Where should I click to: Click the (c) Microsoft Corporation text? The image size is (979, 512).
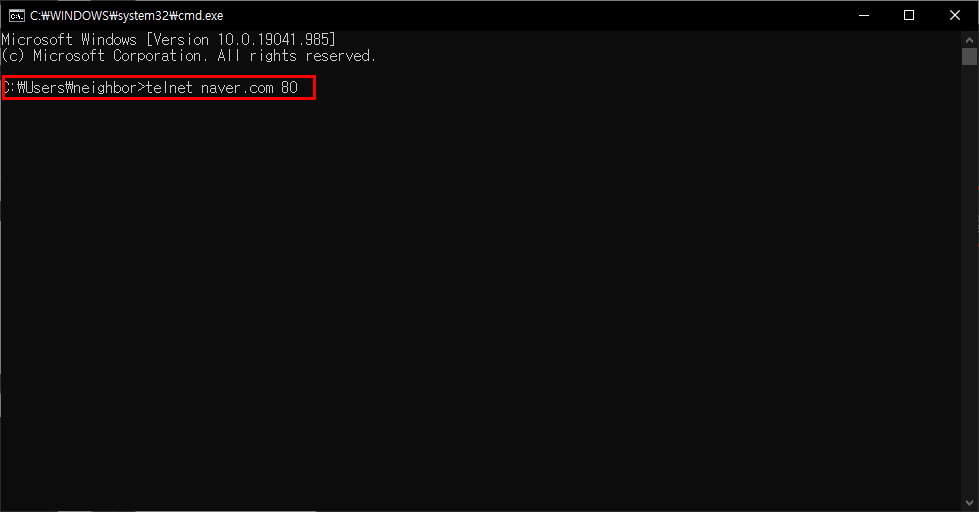pyautogui.click(x=104, y=56)
